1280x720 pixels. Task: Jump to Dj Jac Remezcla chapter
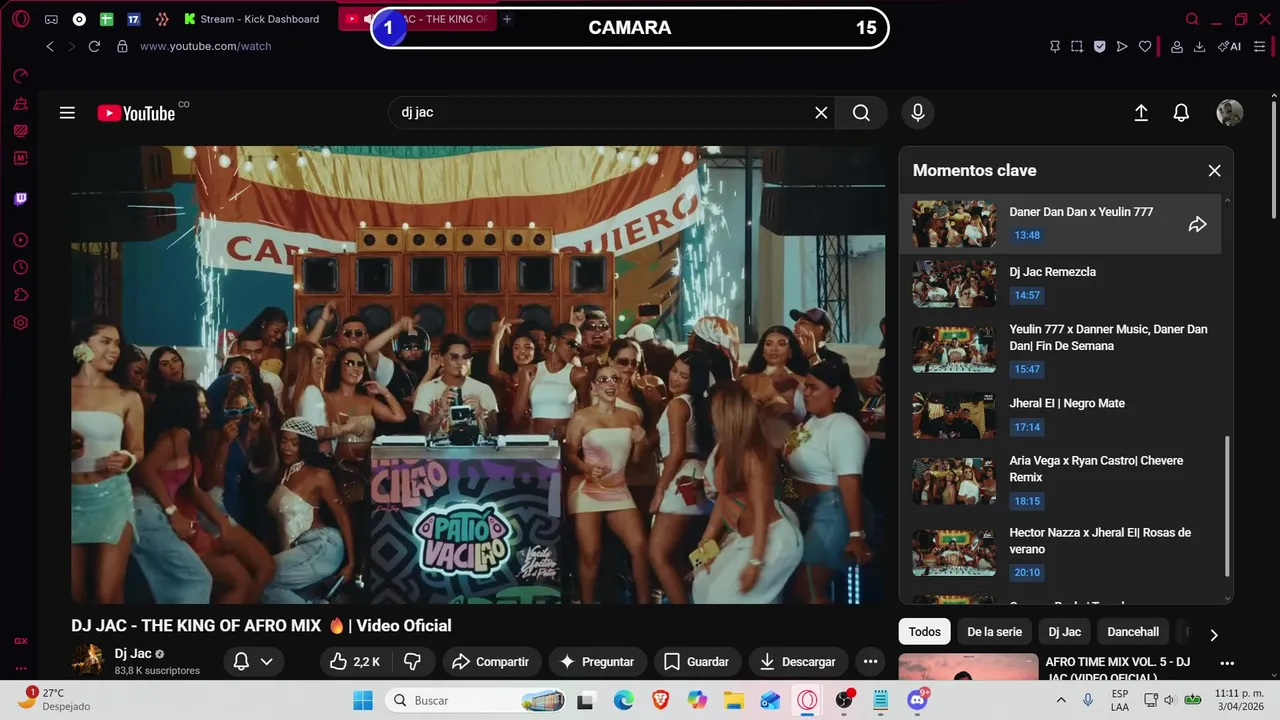(1060, 284)
